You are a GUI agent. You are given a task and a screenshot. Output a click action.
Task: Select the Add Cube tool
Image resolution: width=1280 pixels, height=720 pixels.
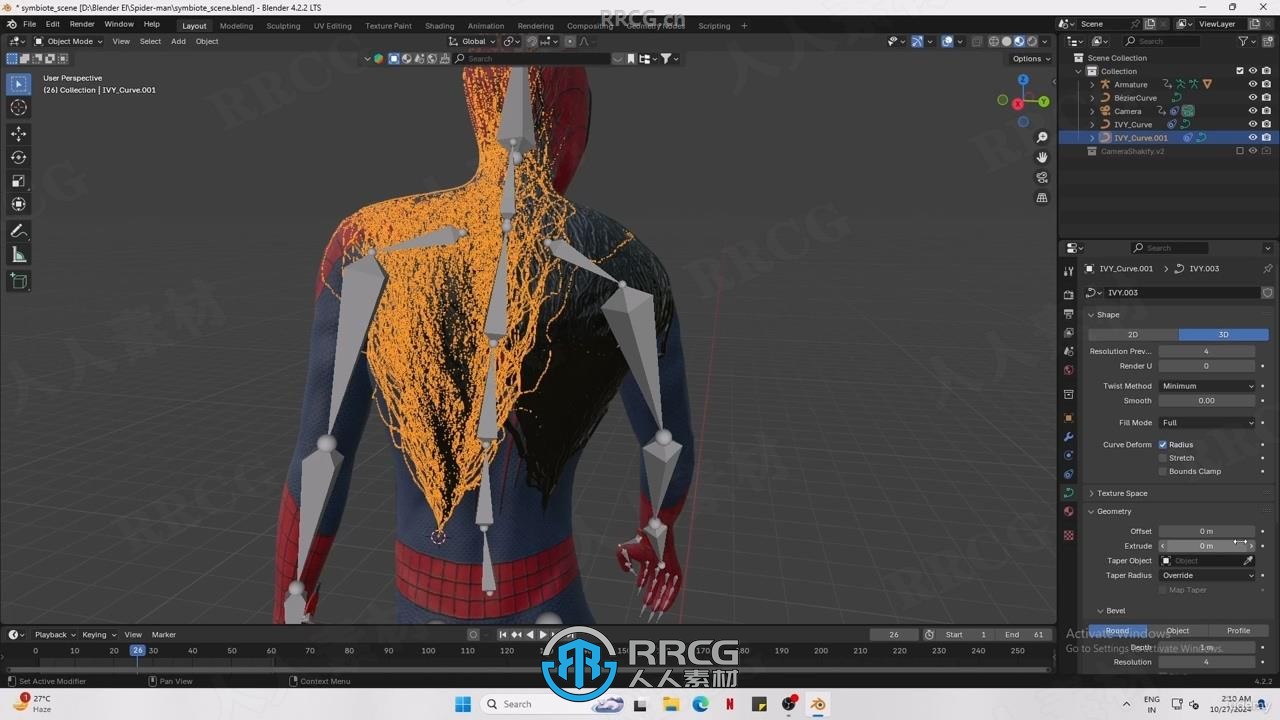(18, 282)
